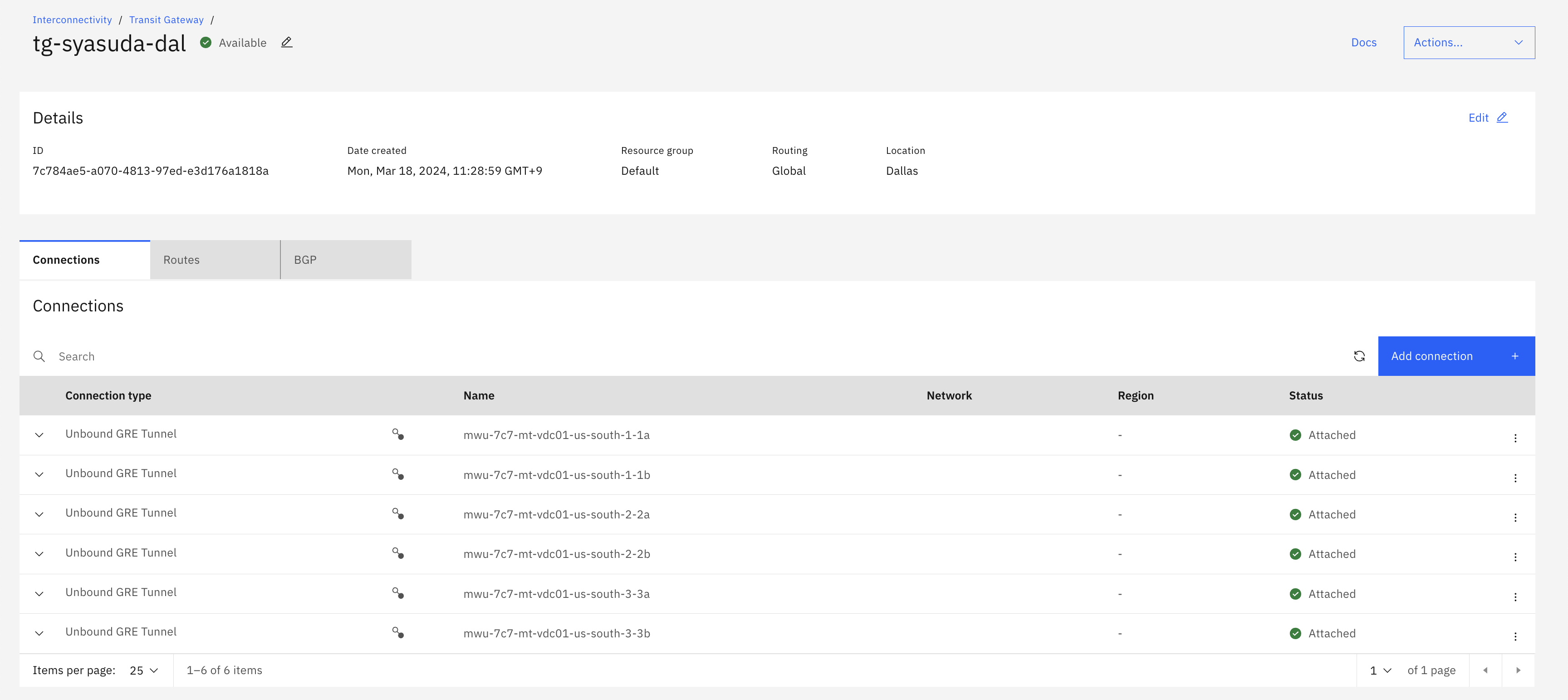Viewport: 1568px width, 700px height.
Task: Expand the us-south-1-1a connection row
Action: (x=39, y=435)
